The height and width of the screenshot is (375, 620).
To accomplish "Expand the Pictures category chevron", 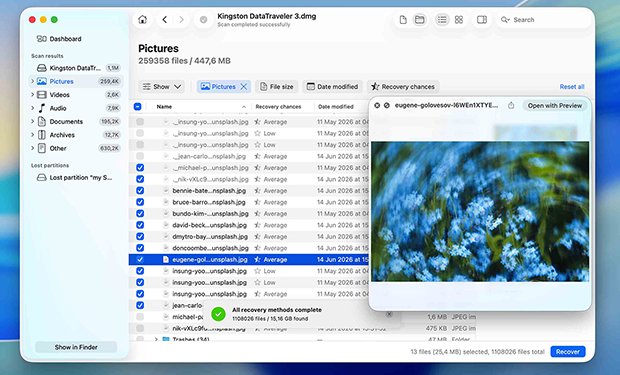I will [32, 81].
